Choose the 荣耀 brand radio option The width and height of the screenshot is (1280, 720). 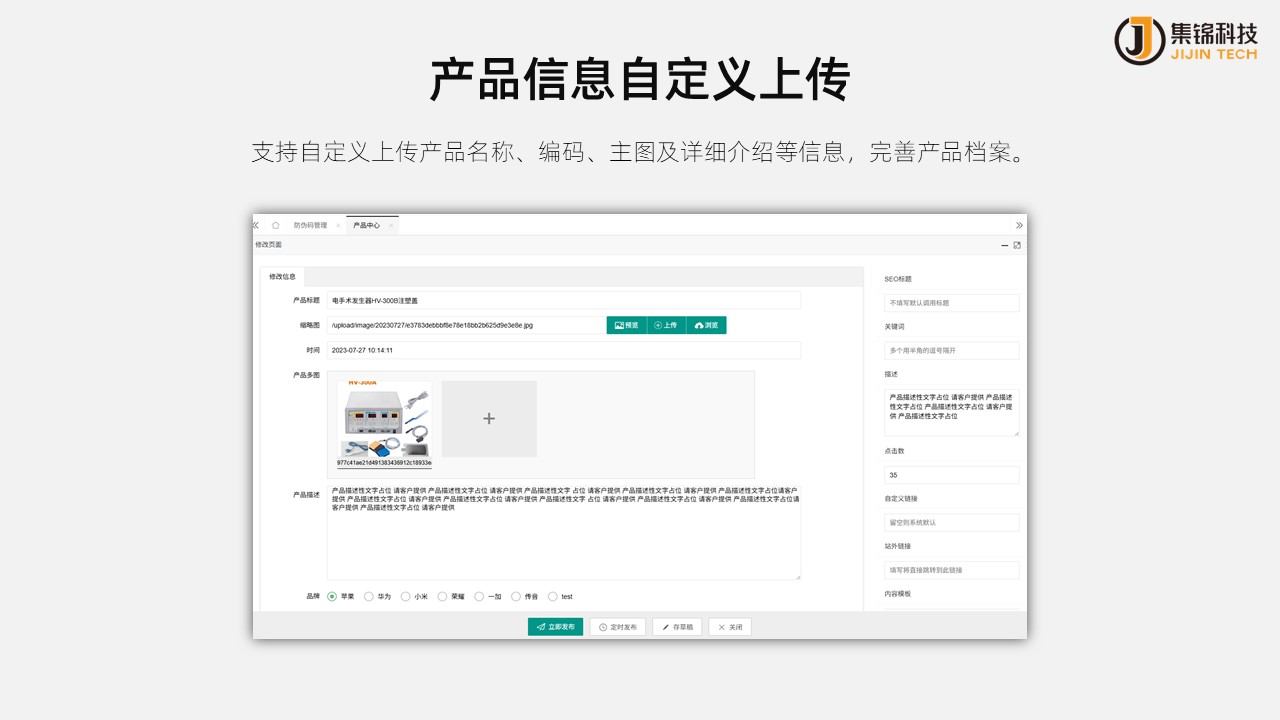point(443,597)
